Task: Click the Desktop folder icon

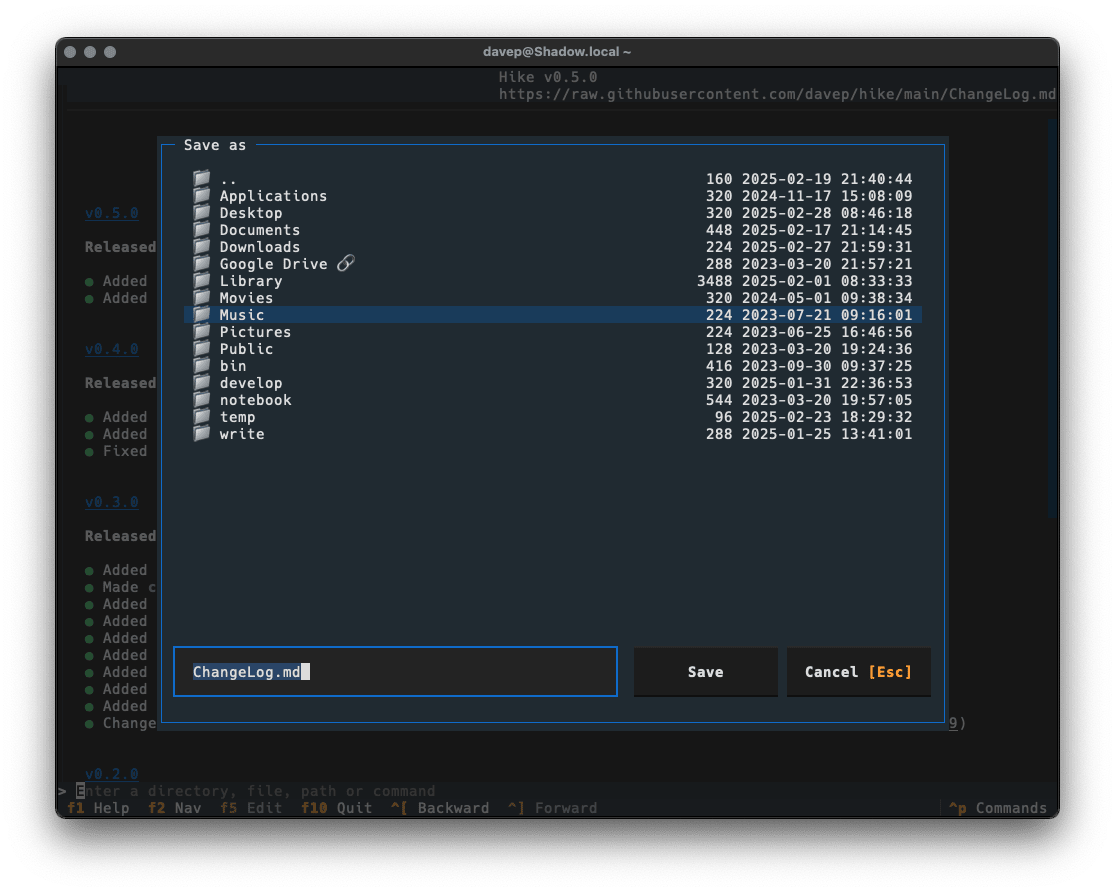Action: pos(202,213)
